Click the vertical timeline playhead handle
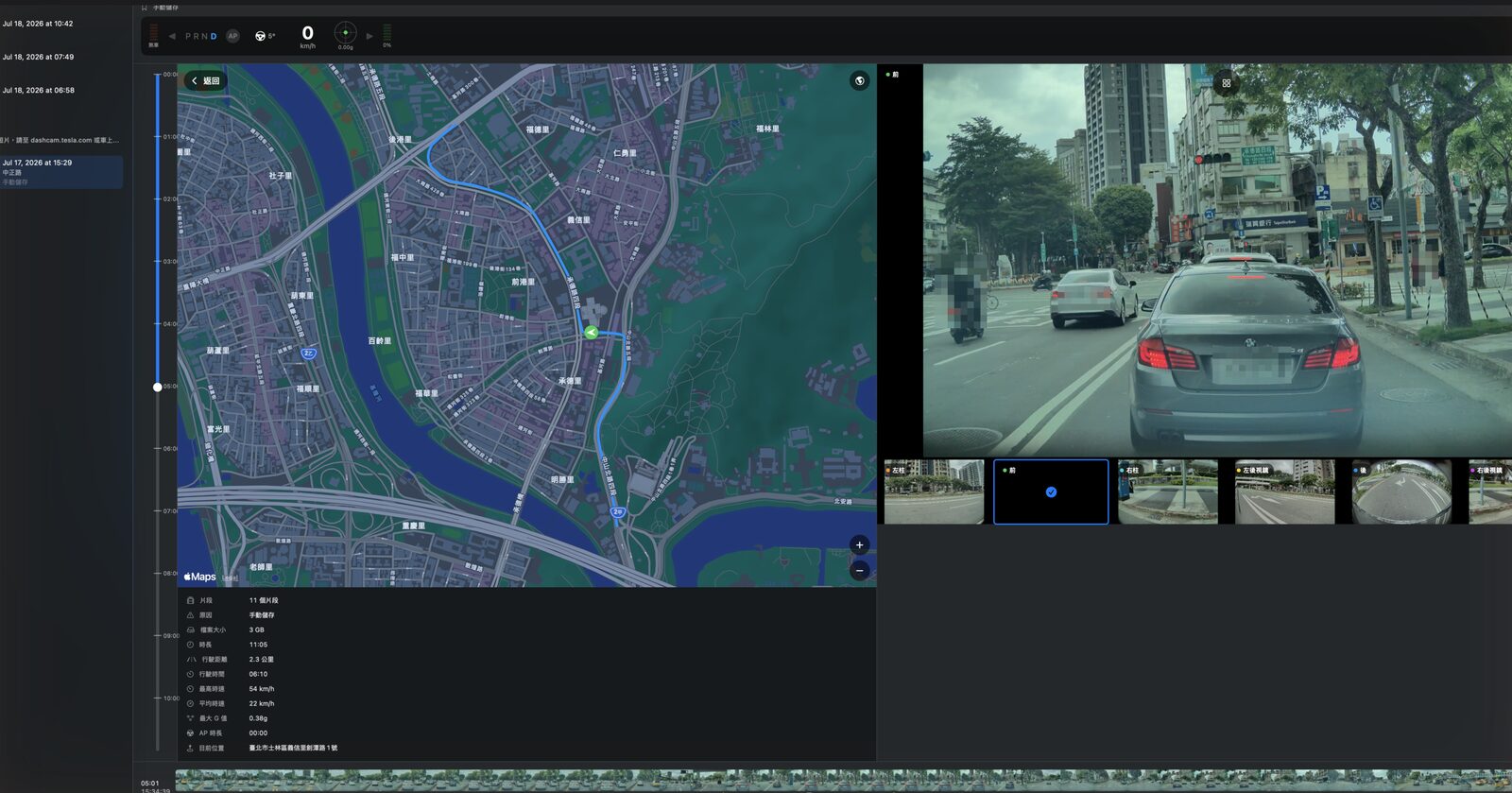The image size is (1512, 793). (158, 387)
